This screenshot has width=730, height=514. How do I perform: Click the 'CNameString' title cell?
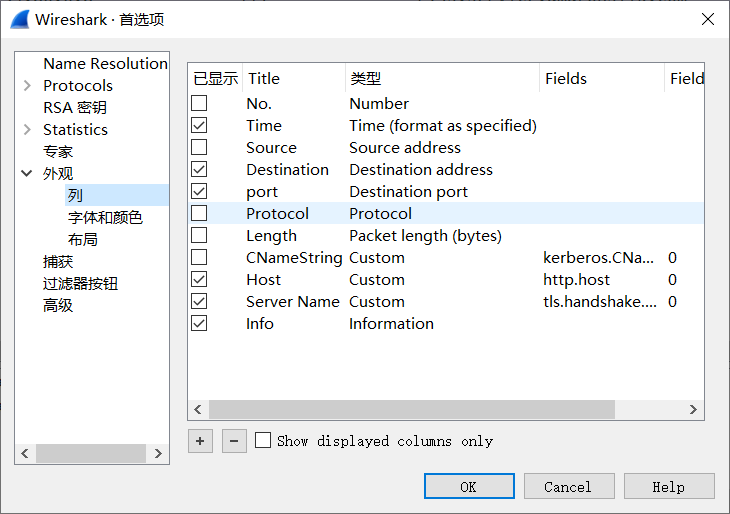pyautogui.click(x=294, y=257)
